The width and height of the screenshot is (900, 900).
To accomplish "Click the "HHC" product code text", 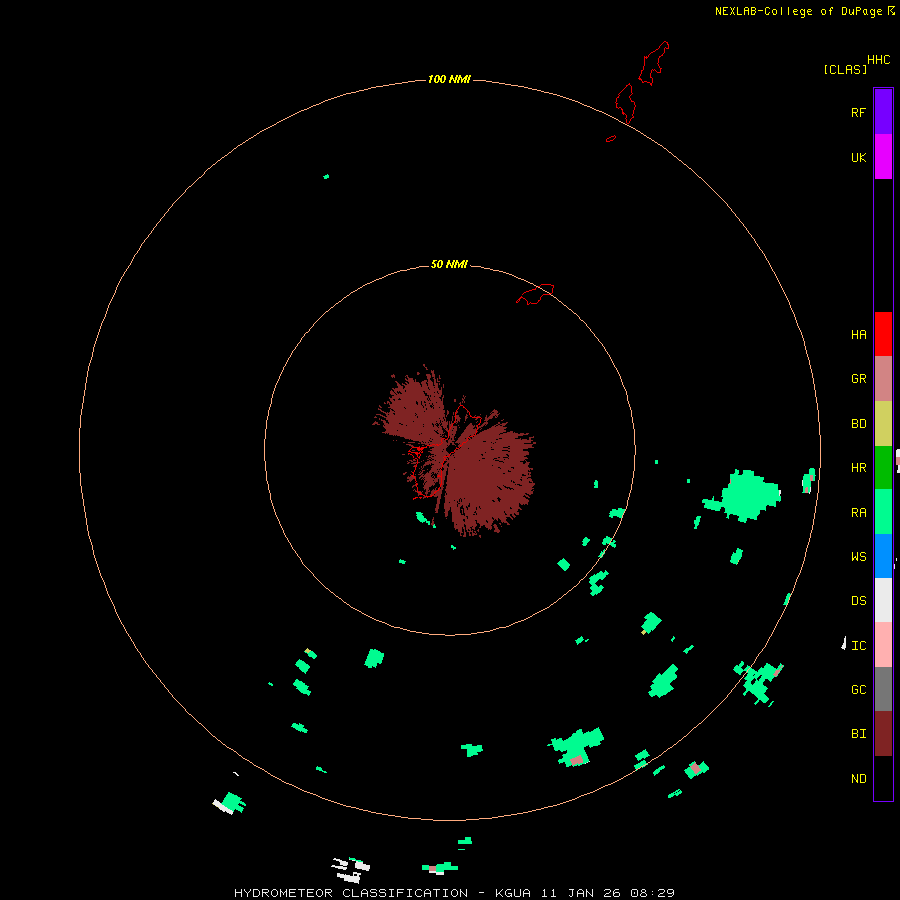I will click(x=879, y=60).
